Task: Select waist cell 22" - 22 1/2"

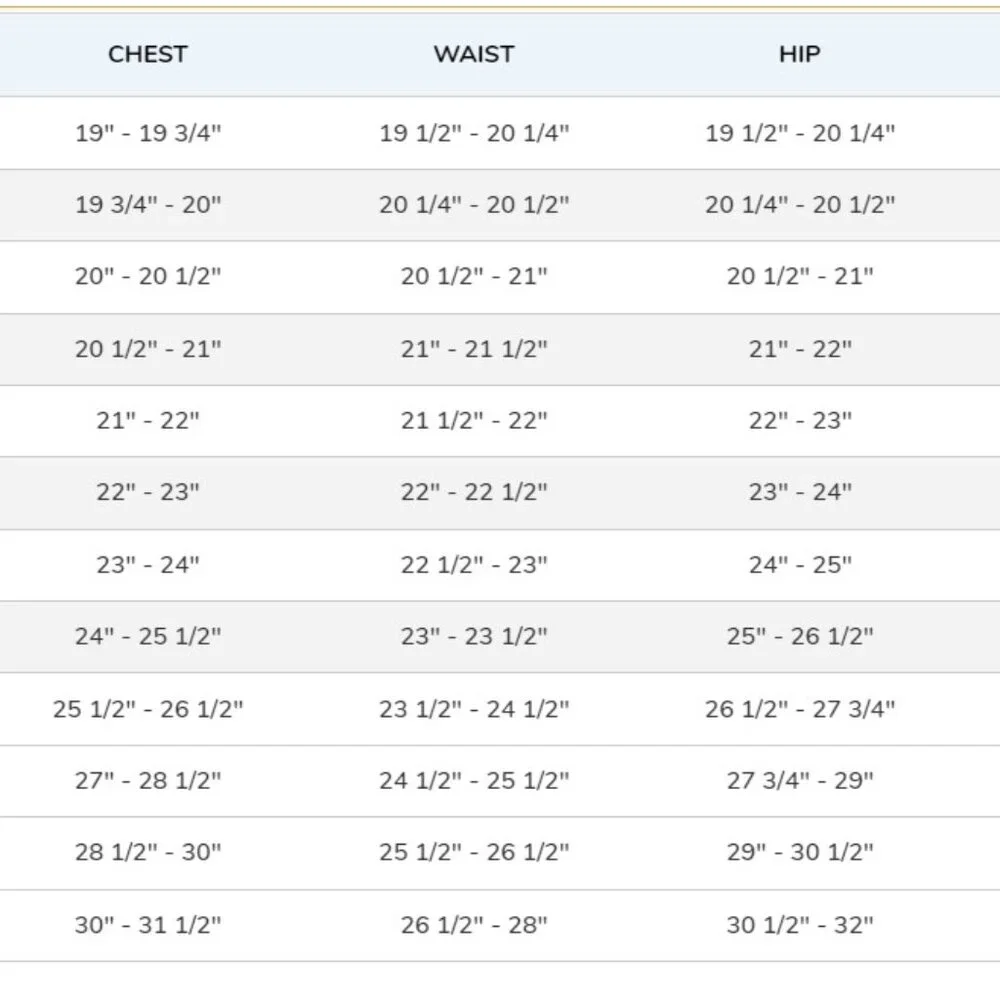Action: tap(474, 492)
